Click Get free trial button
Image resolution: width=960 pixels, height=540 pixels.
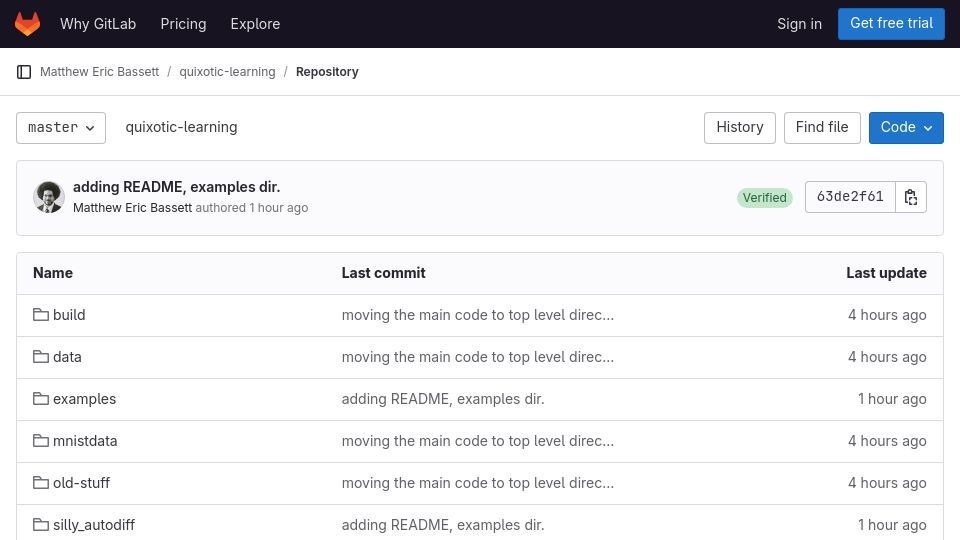coord(891,24)
